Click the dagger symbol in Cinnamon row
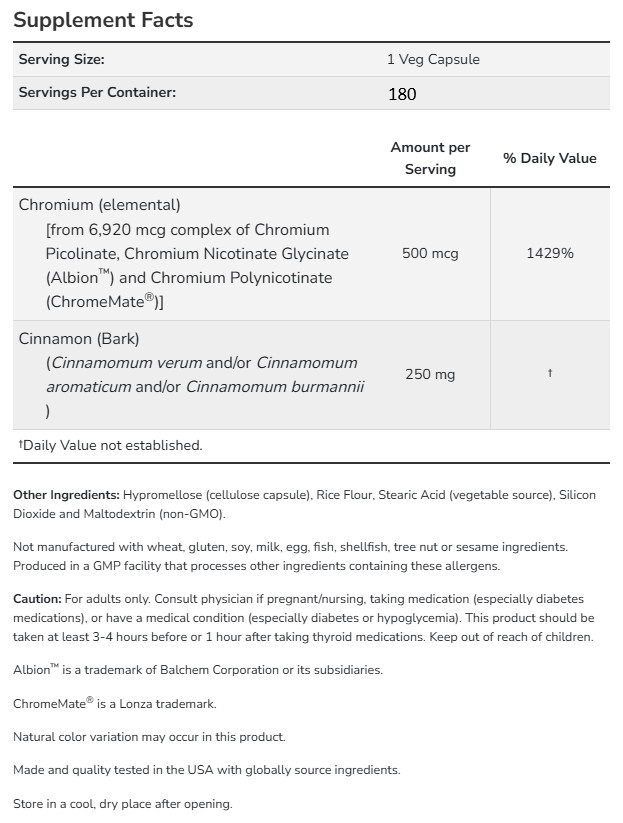The width and height of the screenshot is (623, 823). [550, 373]
